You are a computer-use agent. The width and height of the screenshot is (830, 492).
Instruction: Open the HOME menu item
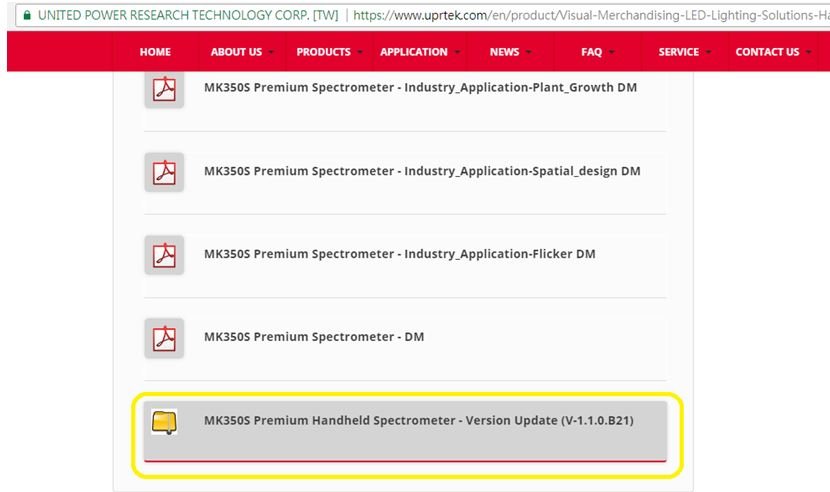(155, 52)
